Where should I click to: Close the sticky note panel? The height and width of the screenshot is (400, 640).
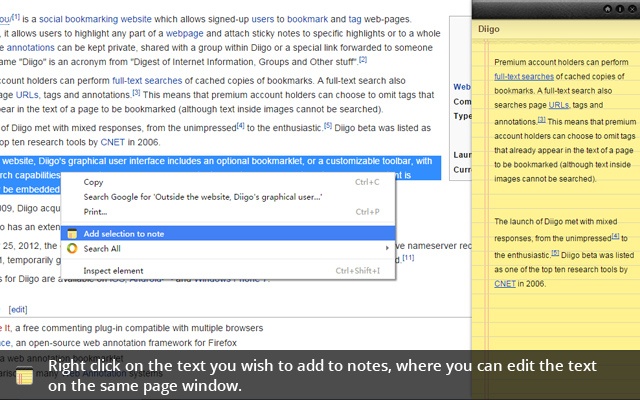[632, 9]
